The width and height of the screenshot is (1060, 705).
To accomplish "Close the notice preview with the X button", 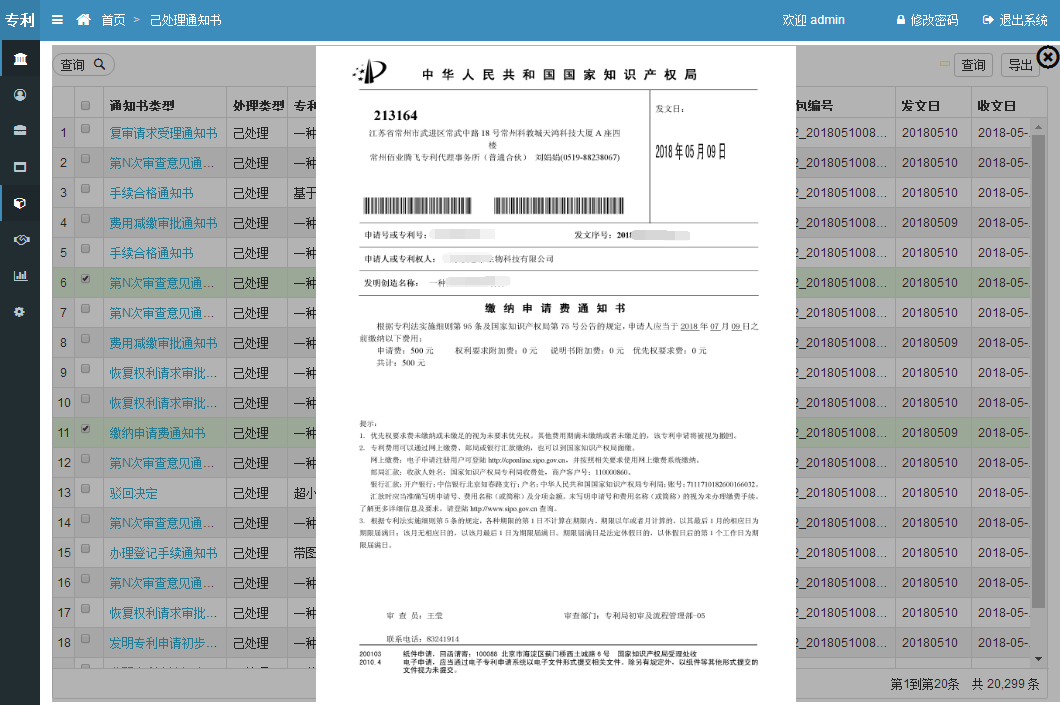I will (x=1047, y=58).
